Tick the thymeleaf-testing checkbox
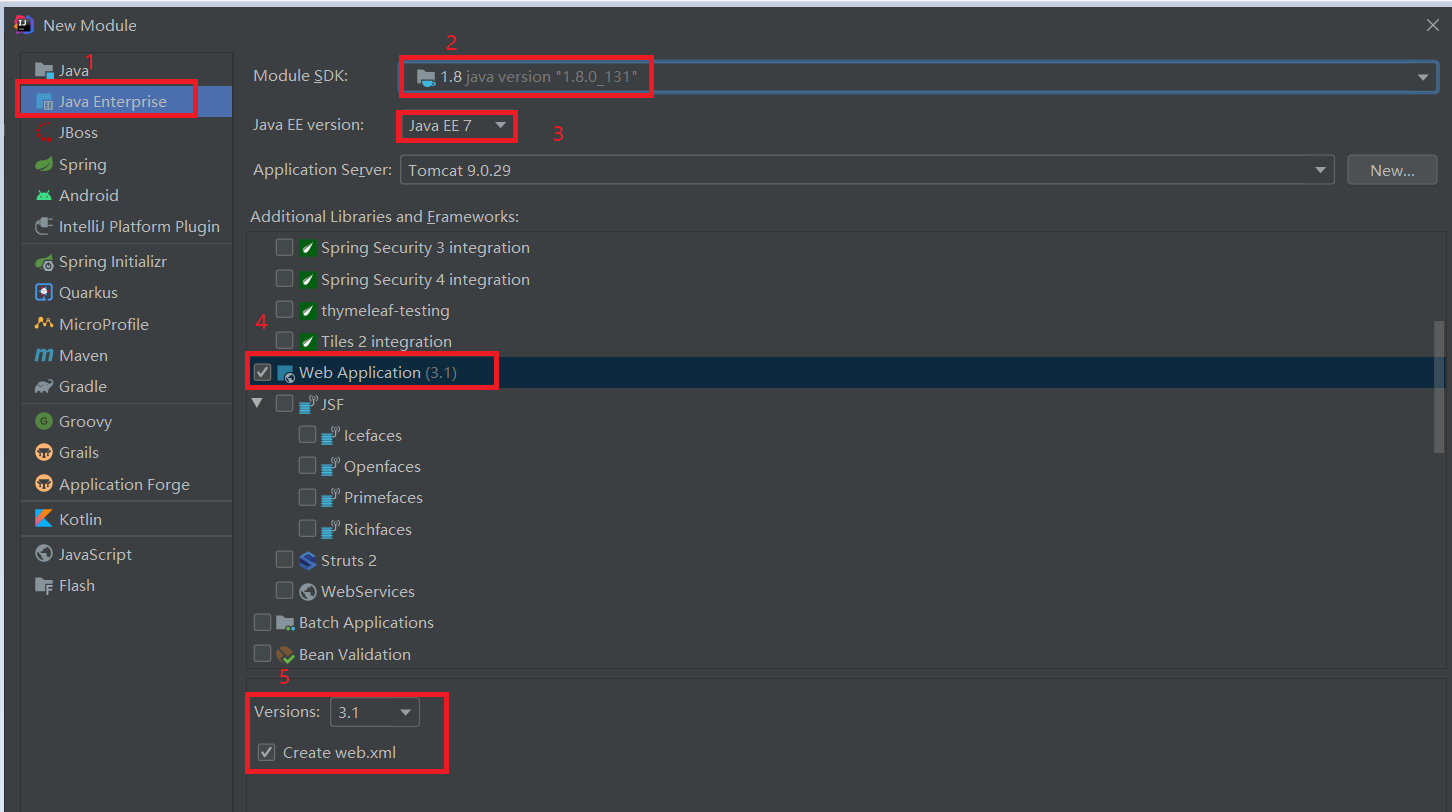Screen dimensions: 1452x812 [x=285, y=310]
